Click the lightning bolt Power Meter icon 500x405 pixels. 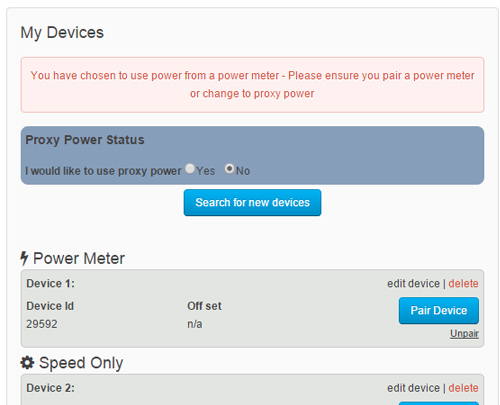[x=24, y=258]
